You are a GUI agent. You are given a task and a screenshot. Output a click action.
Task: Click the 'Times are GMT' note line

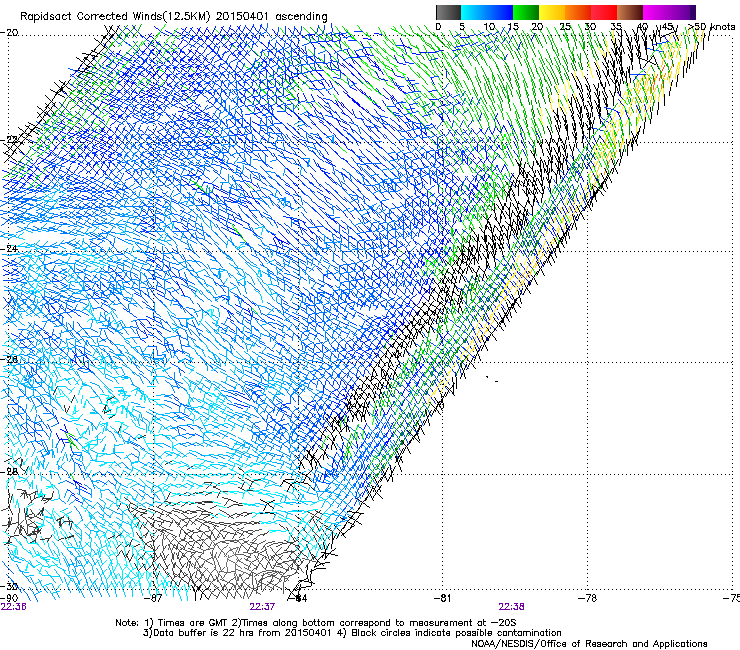(x=316, y=623)
